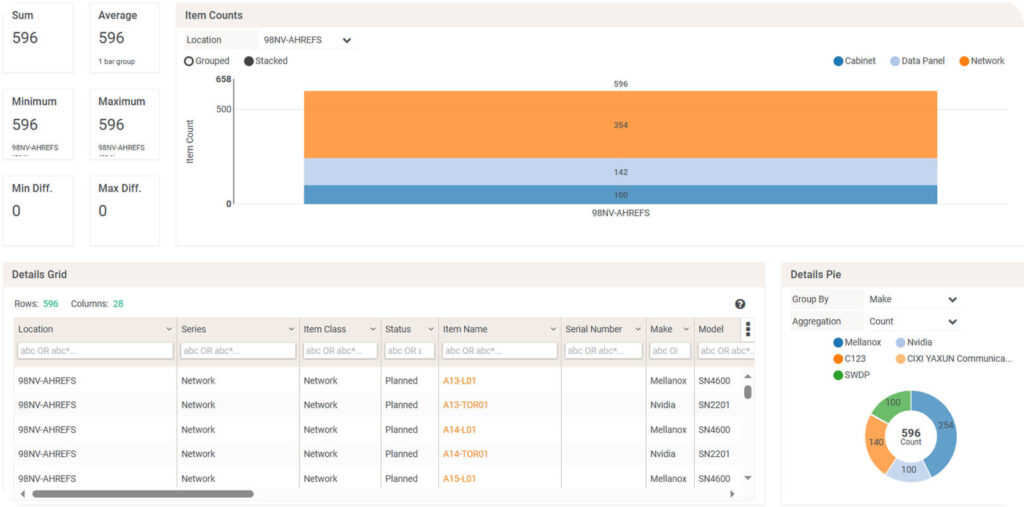Open the A14-TOR01 item link
Viewport: 1024px width, 507px height.
[465, 454]
